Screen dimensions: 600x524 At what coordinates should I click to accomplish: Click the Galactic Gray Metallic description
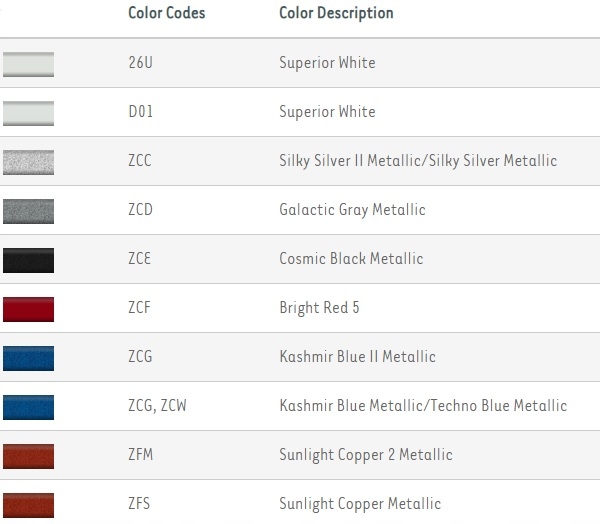click(x=352, y=210)
